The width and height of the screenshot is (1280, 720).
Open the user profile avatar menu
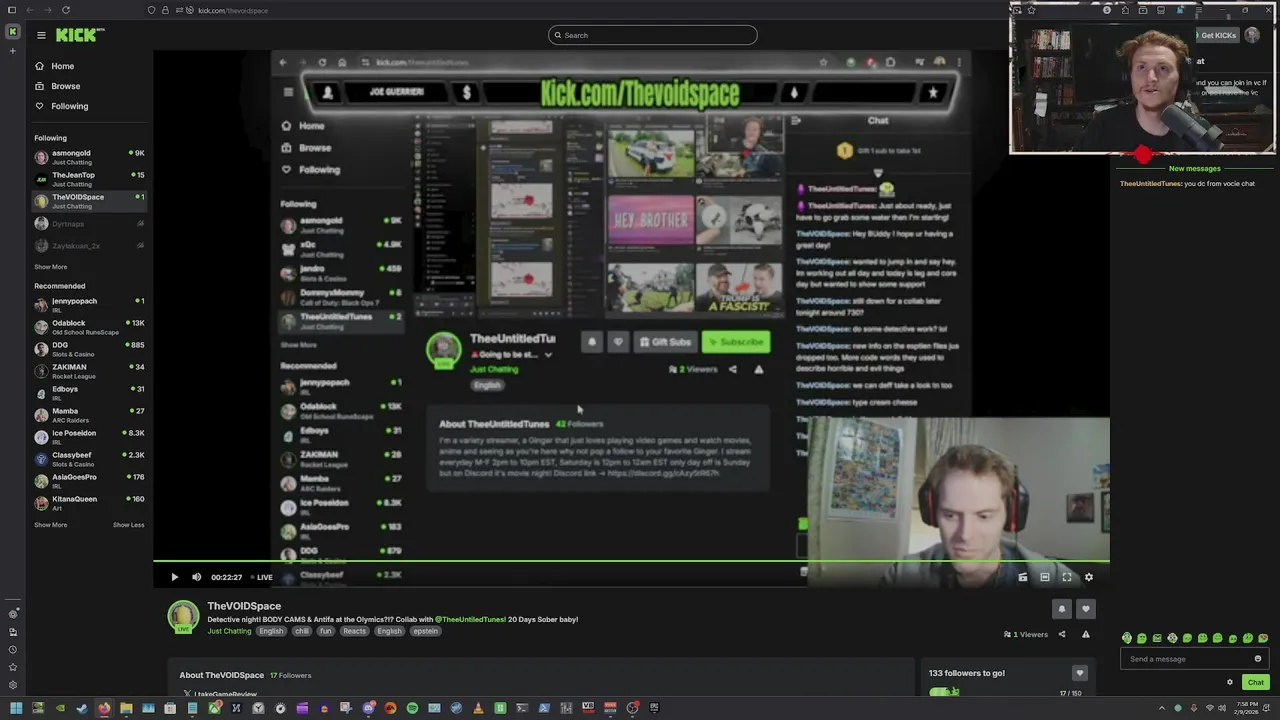pyautogui.click(x=1252, y=35)
